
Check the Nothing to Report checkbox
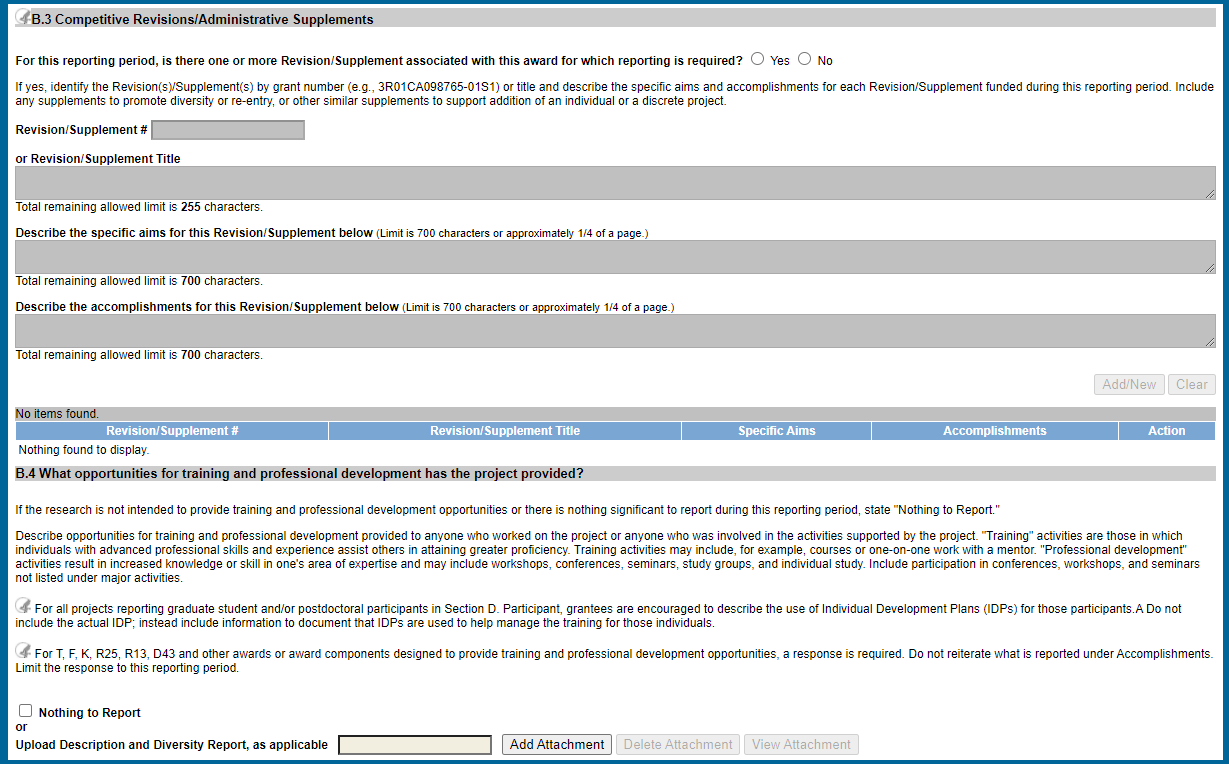[26, 710]
